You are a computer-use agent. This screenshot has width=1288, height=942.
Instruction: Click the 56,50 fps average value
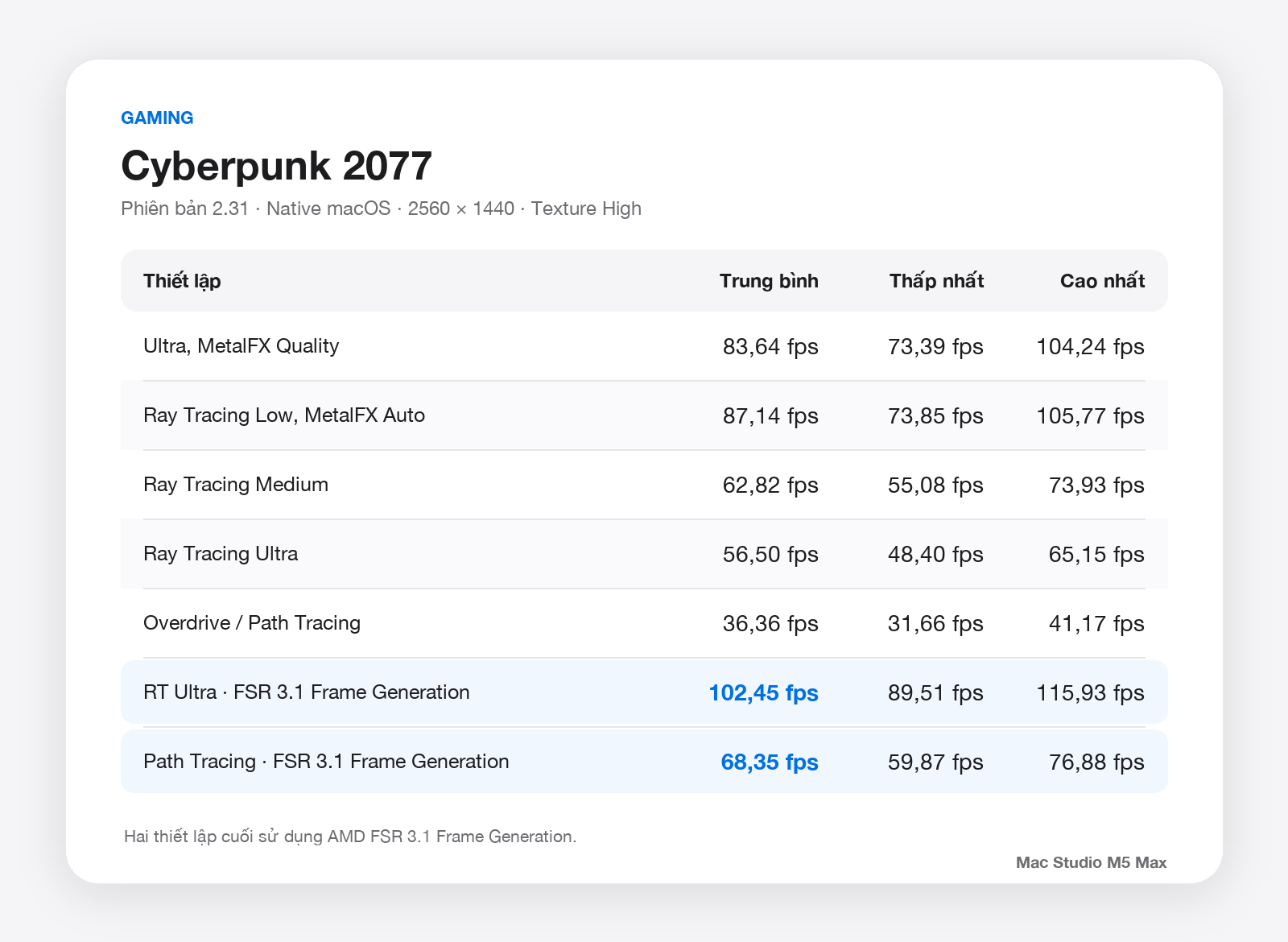[770, 554]
